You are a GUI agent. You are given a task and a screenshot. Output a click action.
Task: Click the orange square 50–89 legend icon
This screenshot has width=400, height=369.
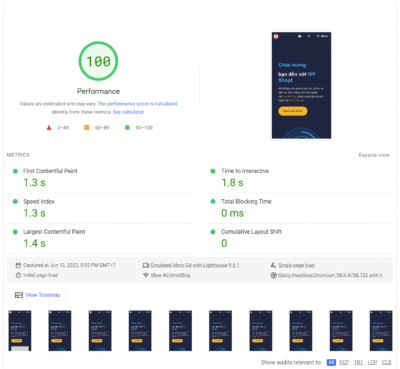(x=86, y=127)
